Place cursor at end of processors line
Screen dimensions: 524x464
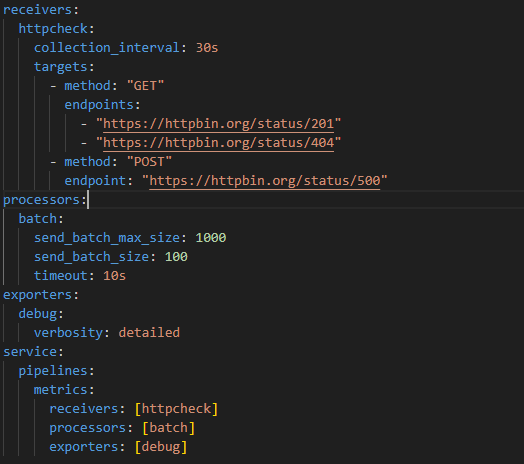[88, 200]
